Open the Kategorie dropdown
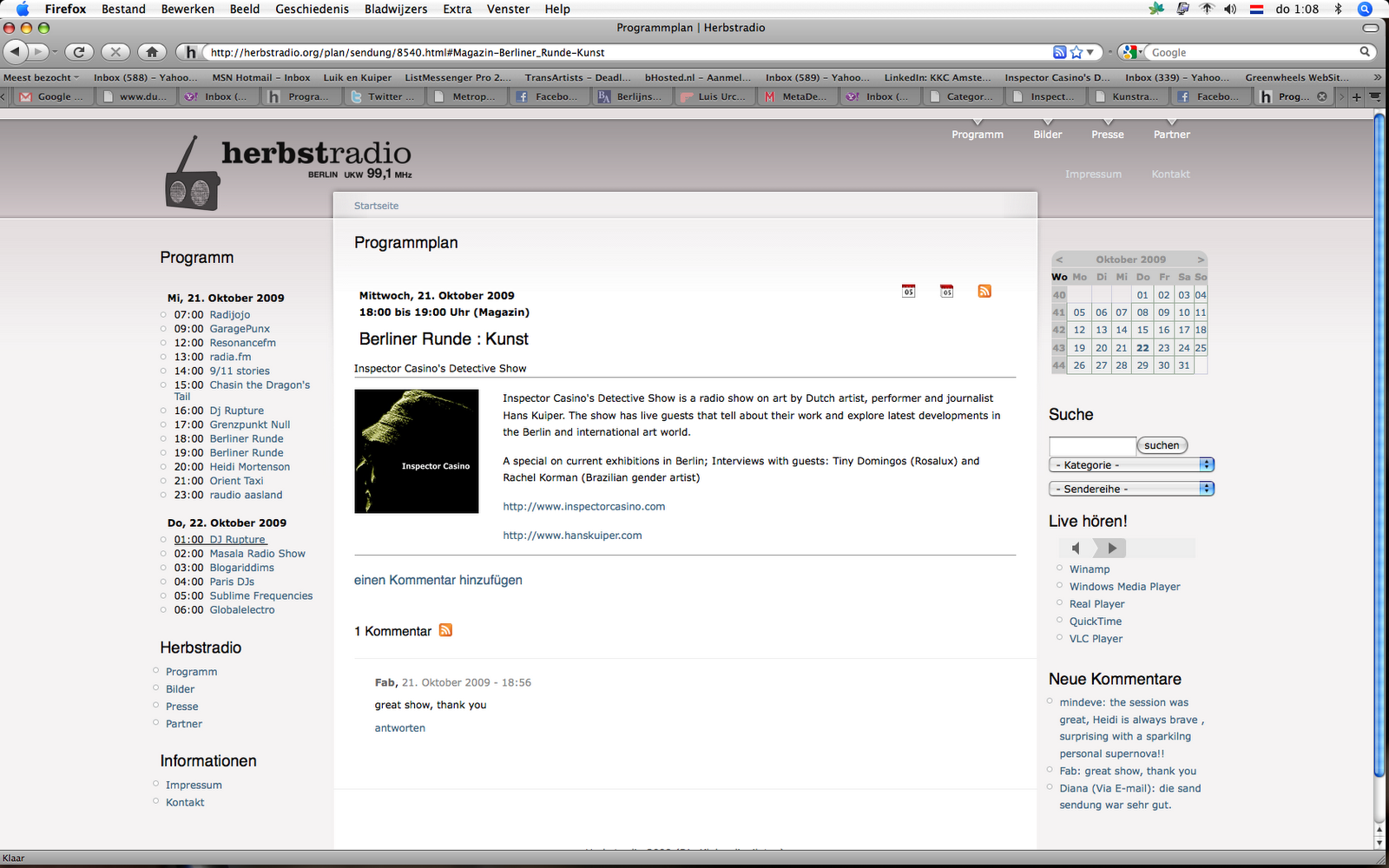The height and width of the screenshot is (868, 1389). (x=1131, y=464)
